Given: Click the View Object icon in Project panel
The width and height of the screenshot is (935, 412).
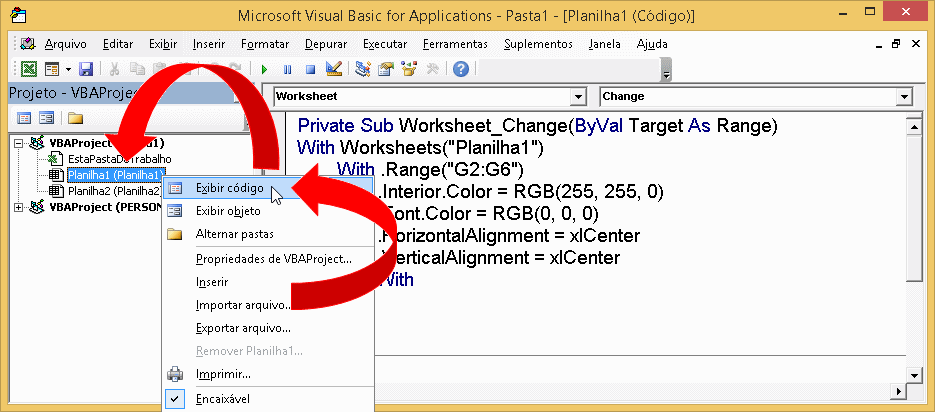Looking at the screenshot, I should pos(47,117).
